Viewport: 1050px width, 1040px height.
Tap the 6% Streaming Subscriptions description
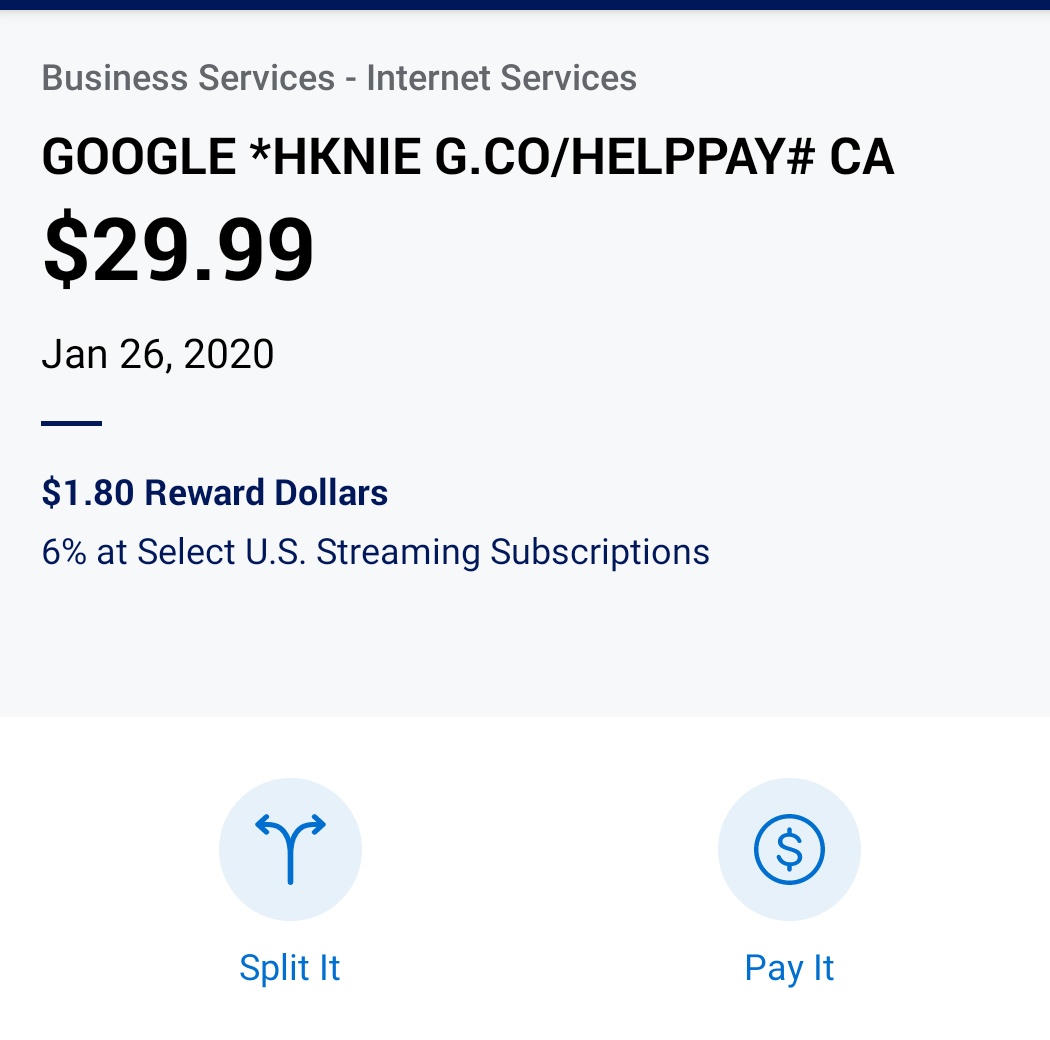[375, 552]
